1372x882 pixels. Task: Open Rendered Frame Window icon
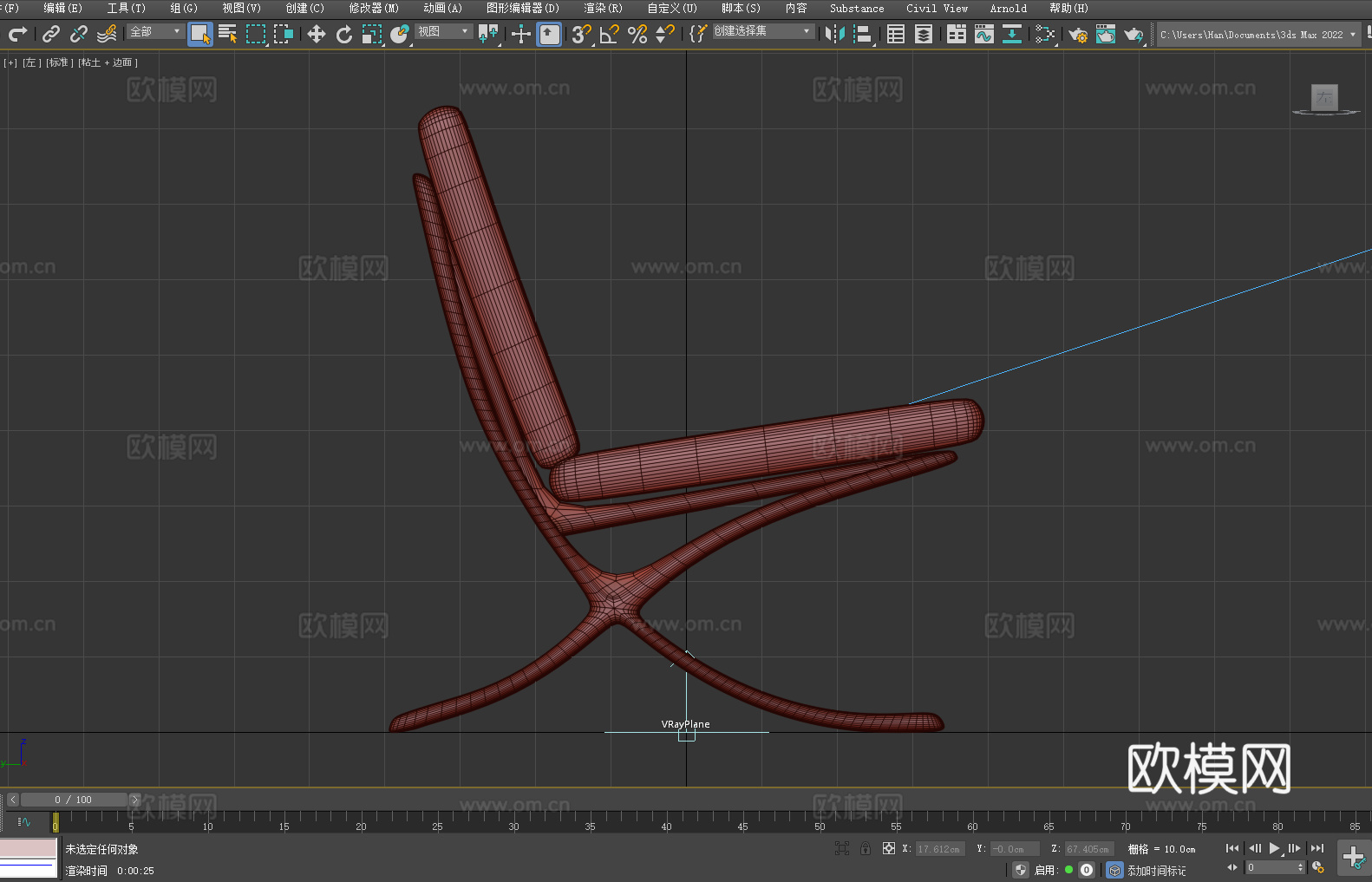(1106, 34)
